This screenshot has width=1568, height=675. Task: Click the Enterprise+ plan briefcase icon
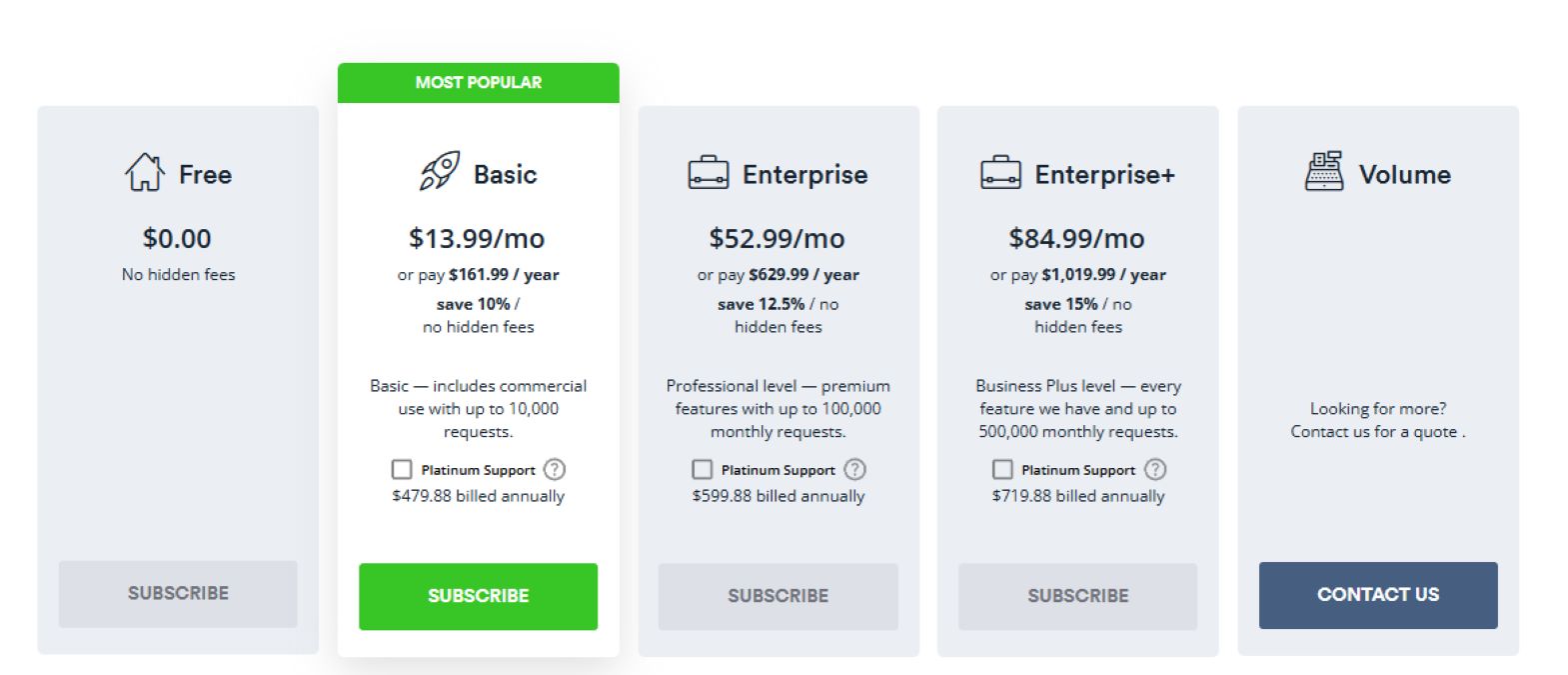click(x=1000, y=173)
